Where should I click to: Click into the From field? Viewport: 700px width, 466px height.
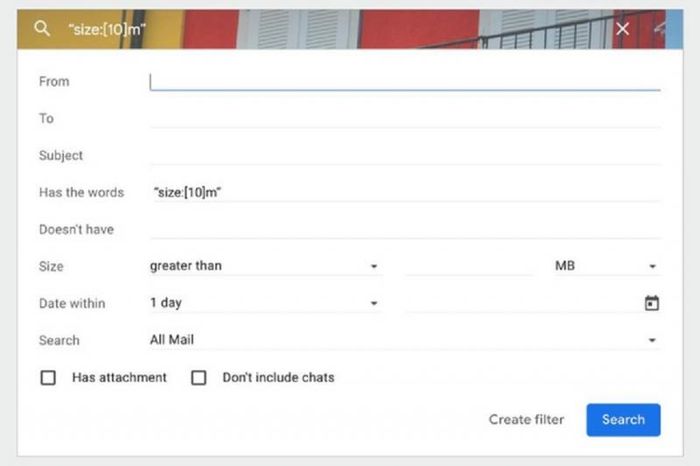click(405, 82)
